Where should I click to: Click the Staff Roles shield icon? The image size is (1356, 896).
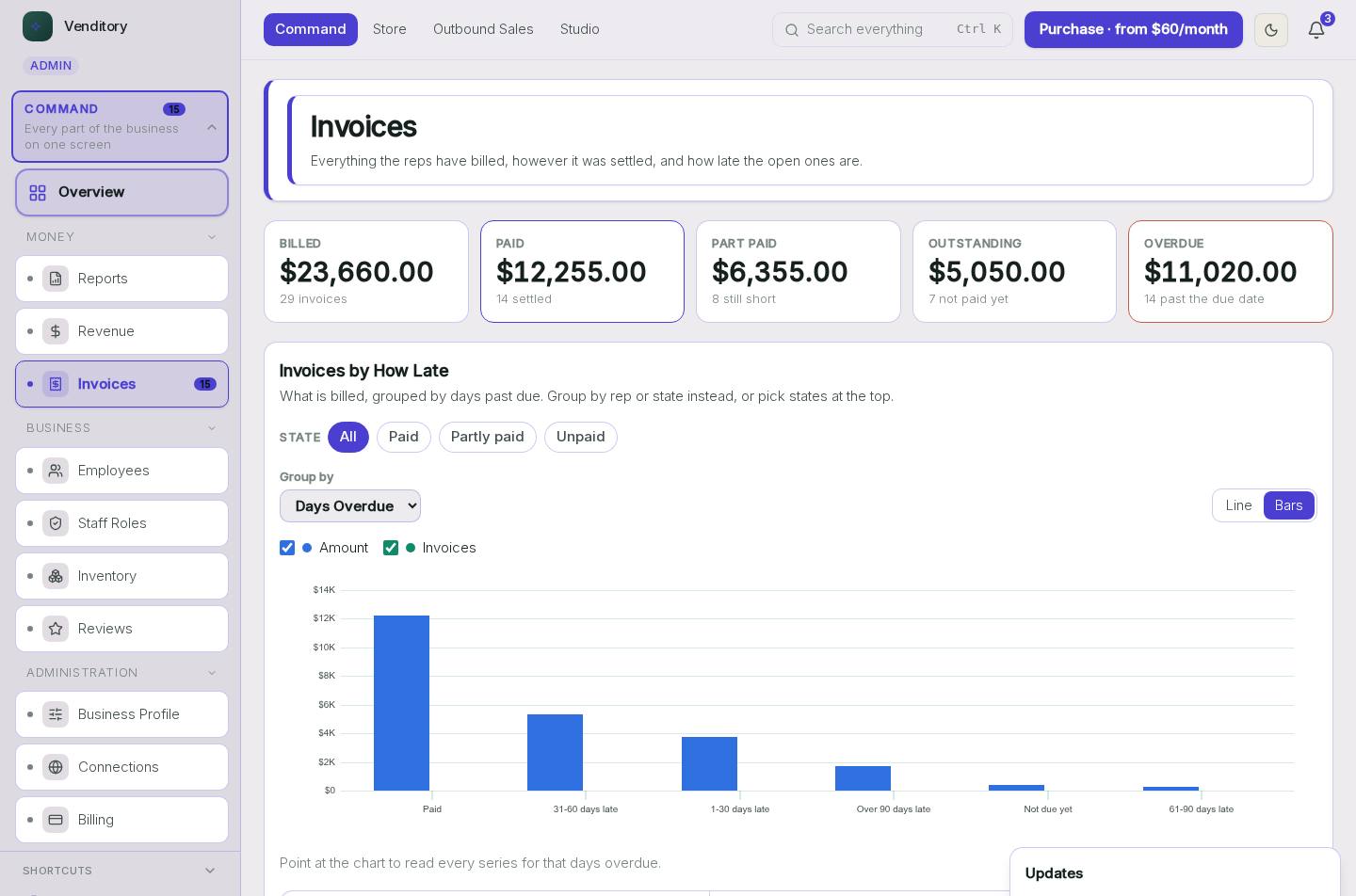tap(56, 523)
